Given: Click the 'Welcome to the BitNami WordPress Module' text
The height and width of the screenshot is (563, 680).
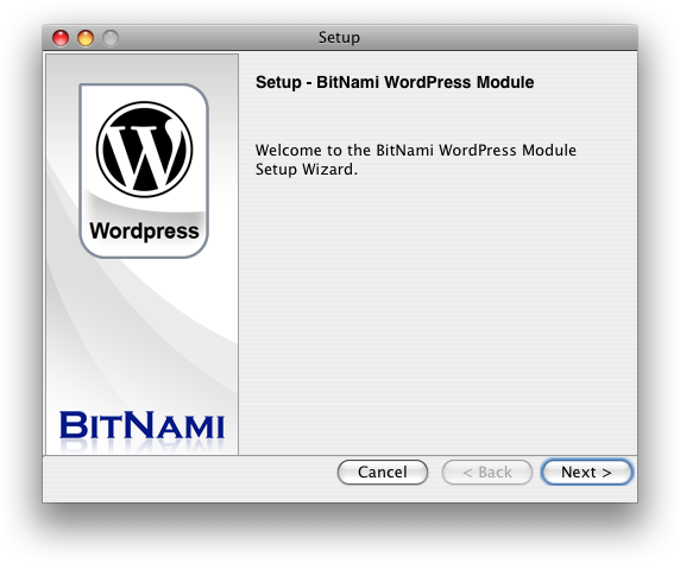Looking at the screenshot, I should pyautogui.click(x=415, y=151).
